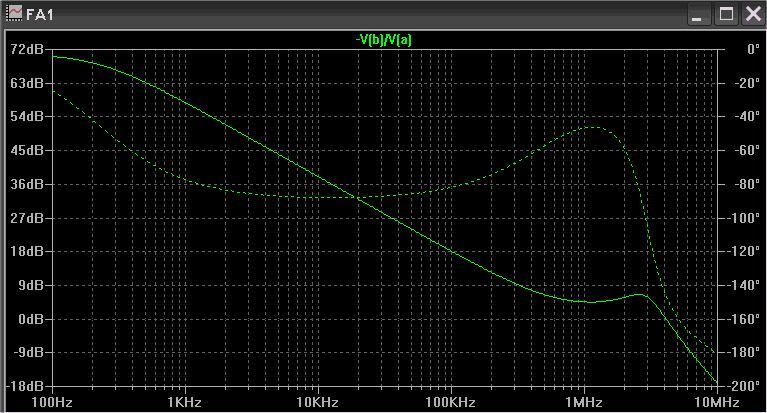Click the 36dB magnitude axis label
Image resolution: width=767 pixels, height=413 pixels.
pos(27,184)
